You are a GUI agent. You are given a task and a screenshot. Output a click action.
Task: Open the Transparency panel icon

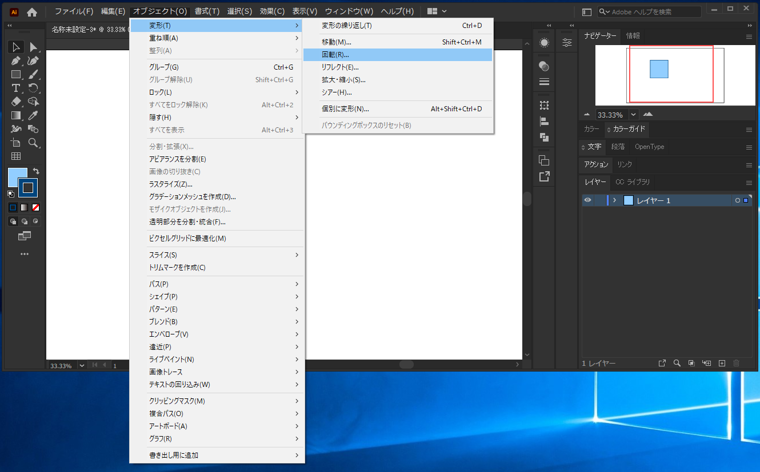click(544, 66)
